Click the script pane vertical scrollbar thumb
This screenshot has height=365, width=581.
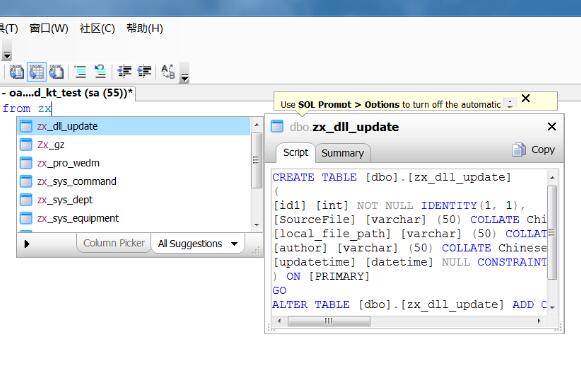point(552,233)
